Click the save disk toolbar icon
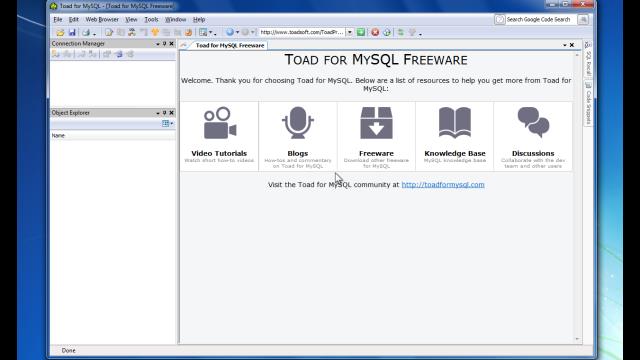The image size is (640, 360). coord(72,32)
